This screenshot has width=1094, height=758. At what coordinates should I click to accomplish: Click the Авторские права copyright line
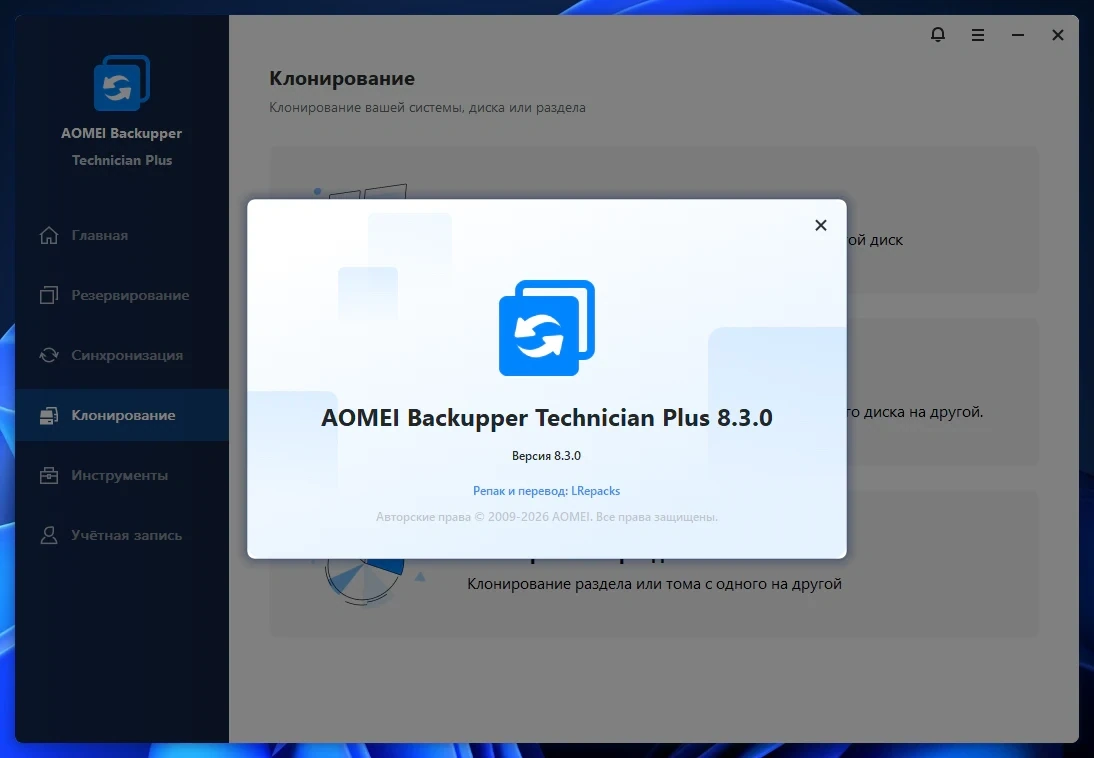pos(546,517)
